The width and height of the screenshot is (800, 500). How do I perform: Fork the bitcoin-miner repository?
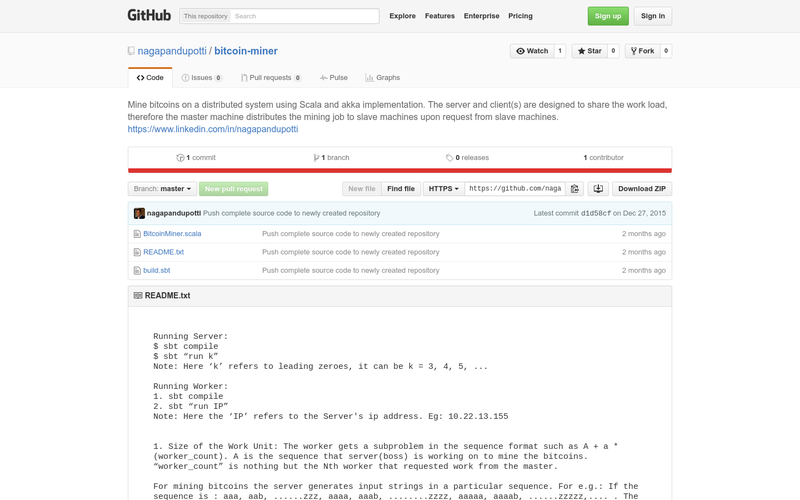642,51
